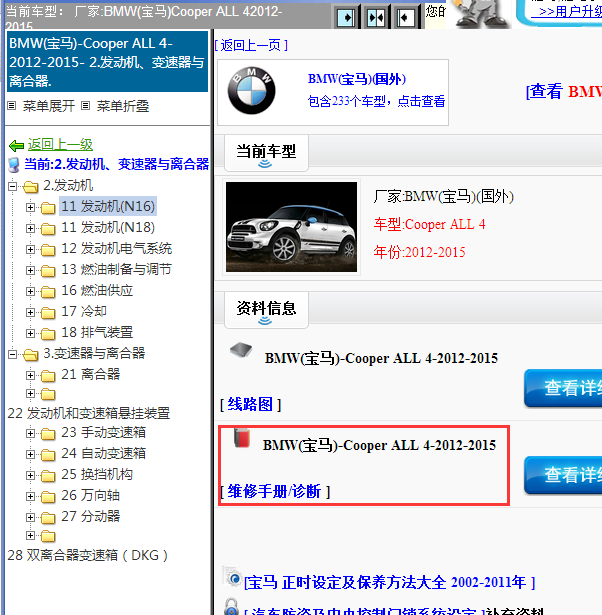Select the 12 发动机电气系统 item
The height and width of the screenshot is (615, 602).
click(116, 249)
